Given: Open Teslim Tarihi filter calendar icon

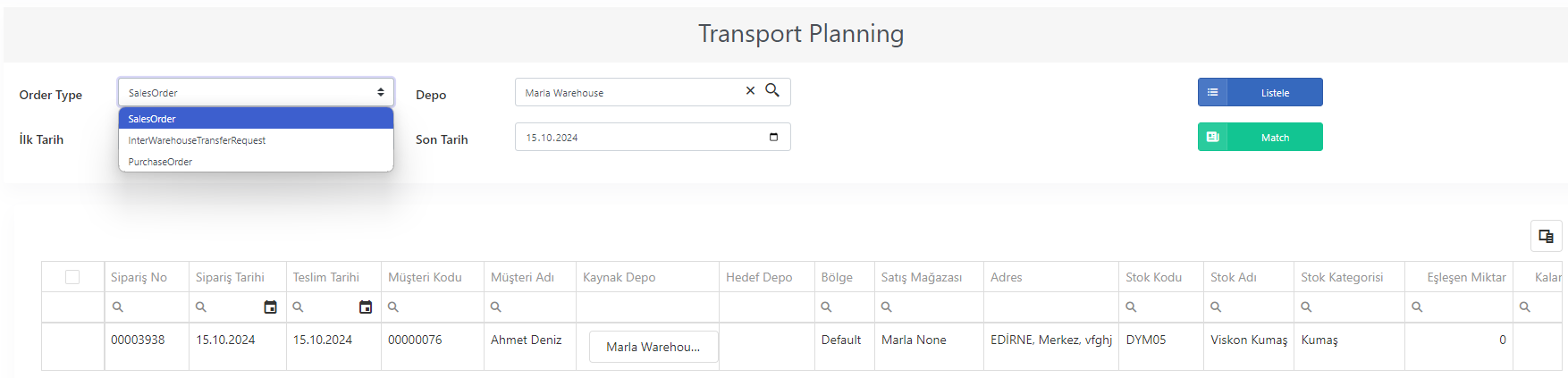Looking at the screenshot, I should 365,307.
